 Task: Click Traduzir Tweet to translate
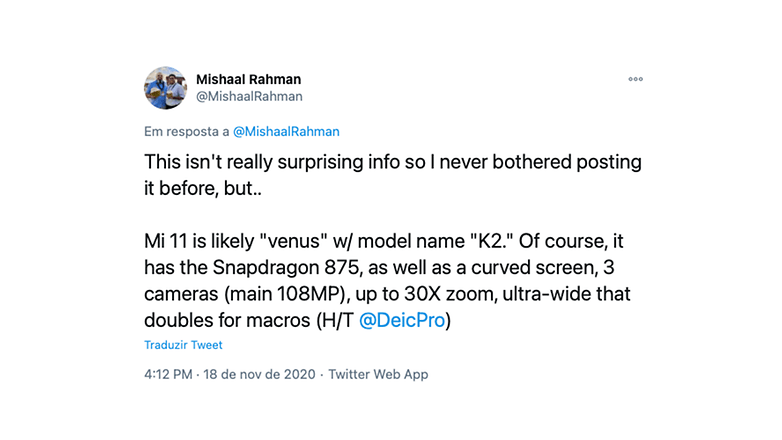tap(183, 345)
